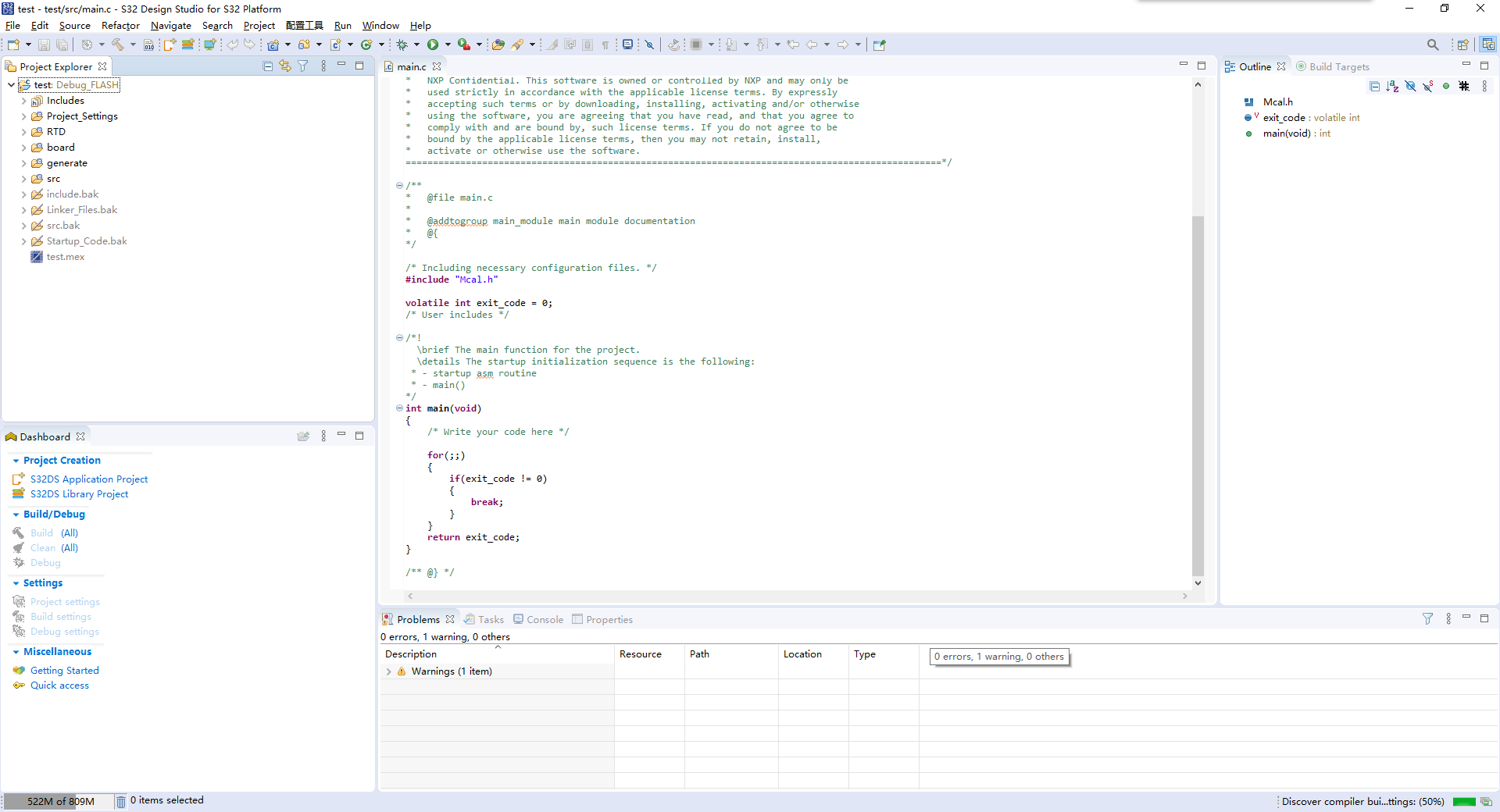
Task: Collapse all in Project Explorer toolbar
Action: (268, 66)
